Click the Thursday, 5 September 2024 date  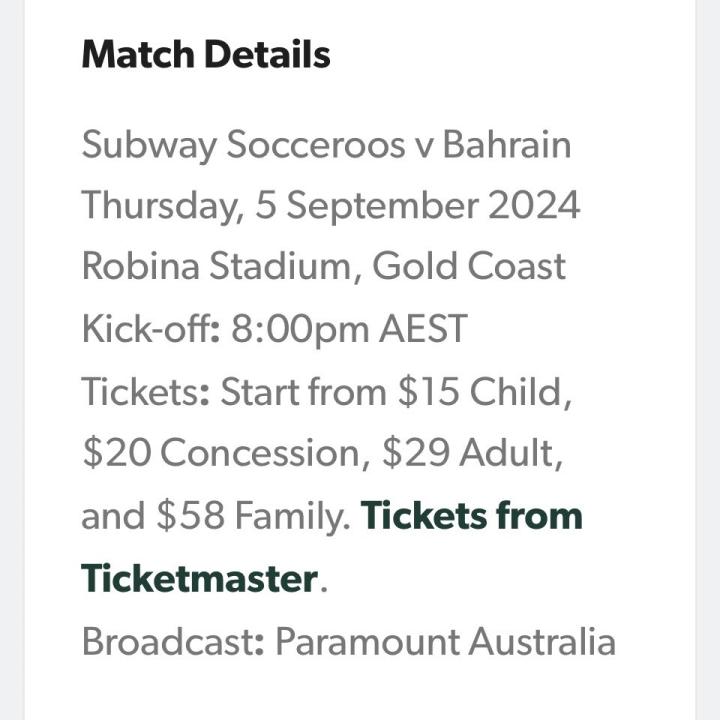(x=330, y=206)
